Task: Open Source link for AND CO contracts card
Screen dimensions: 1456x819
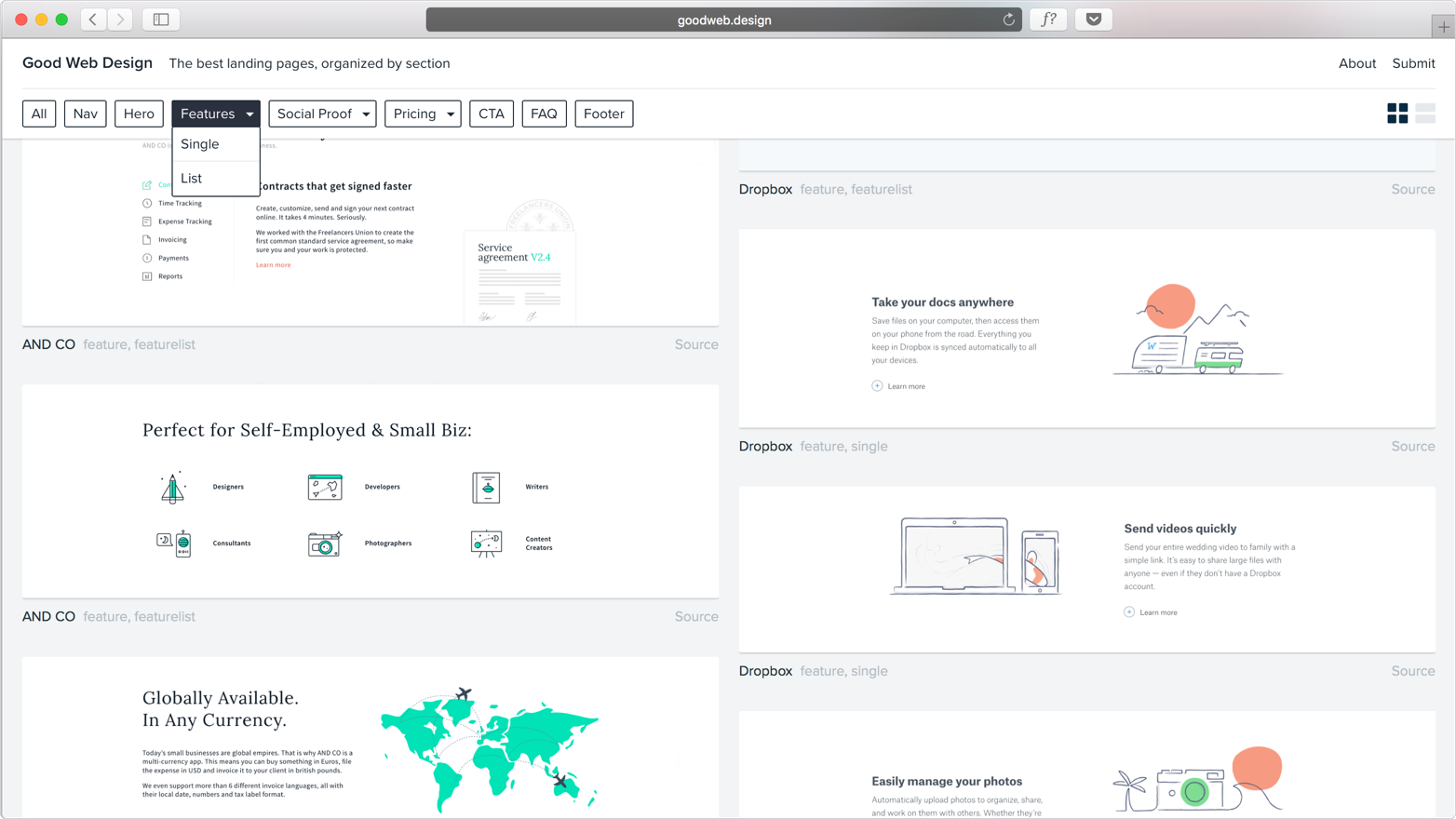Action: click(x=696, y=344)
